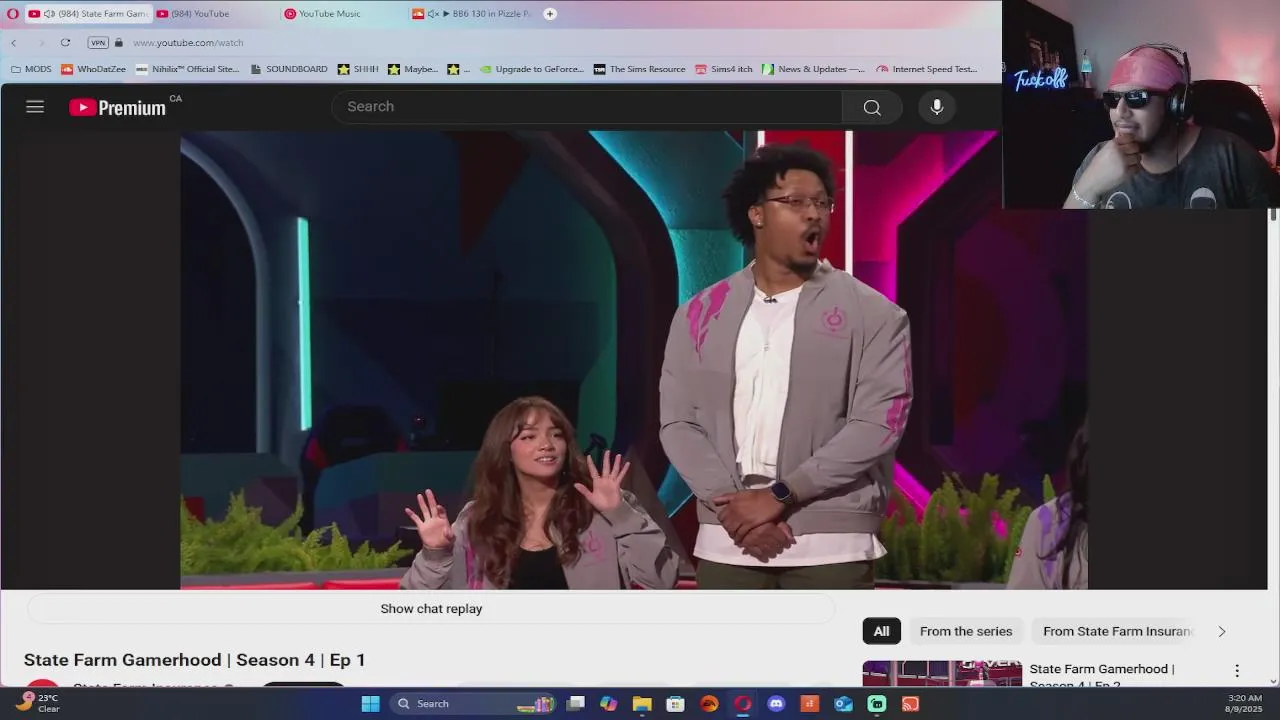Click the 3:20 AM clock and date

(1245, 704)
